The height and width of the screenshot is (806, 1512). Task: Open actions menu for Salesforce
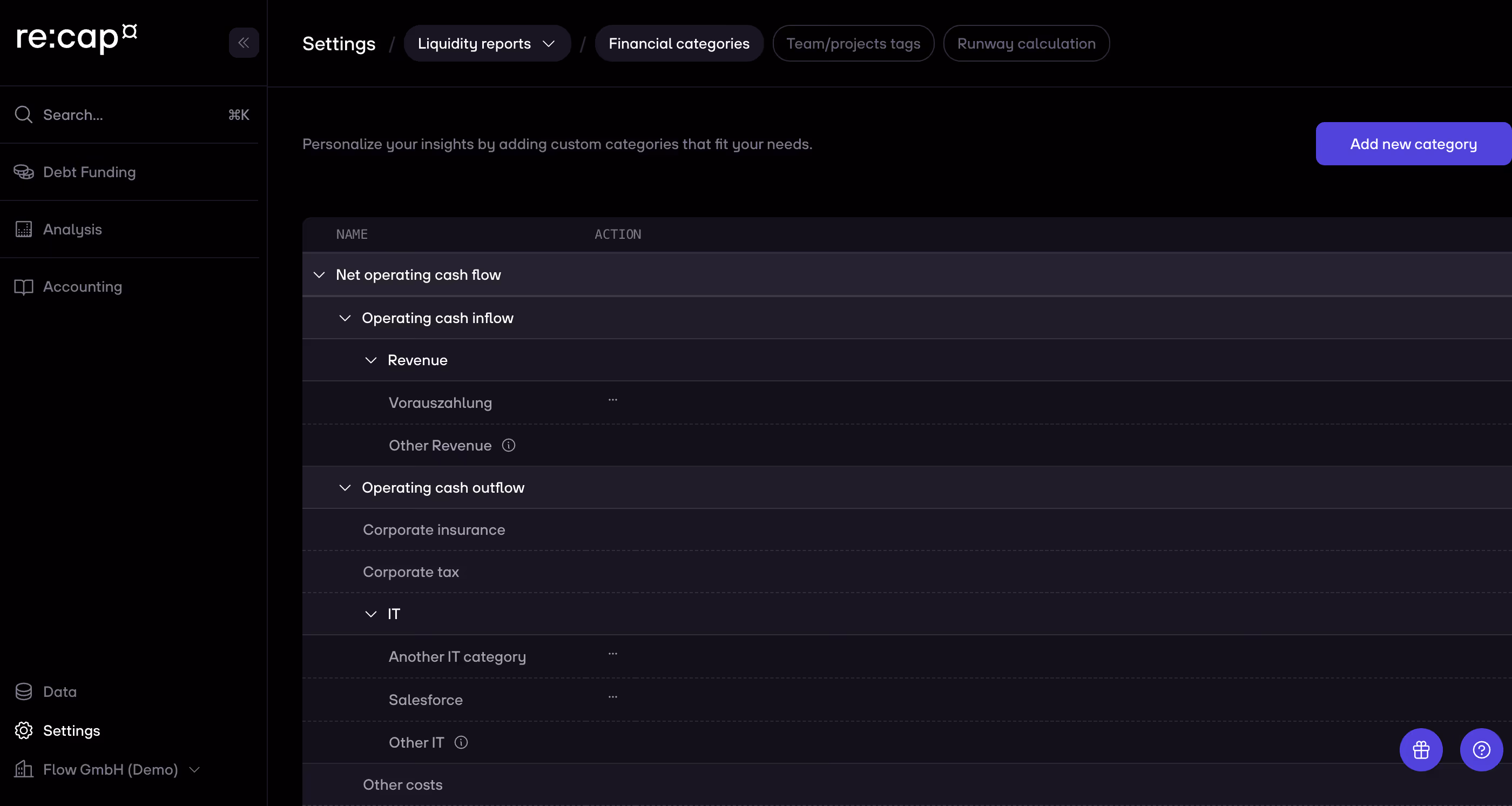[x=612, y=697]
